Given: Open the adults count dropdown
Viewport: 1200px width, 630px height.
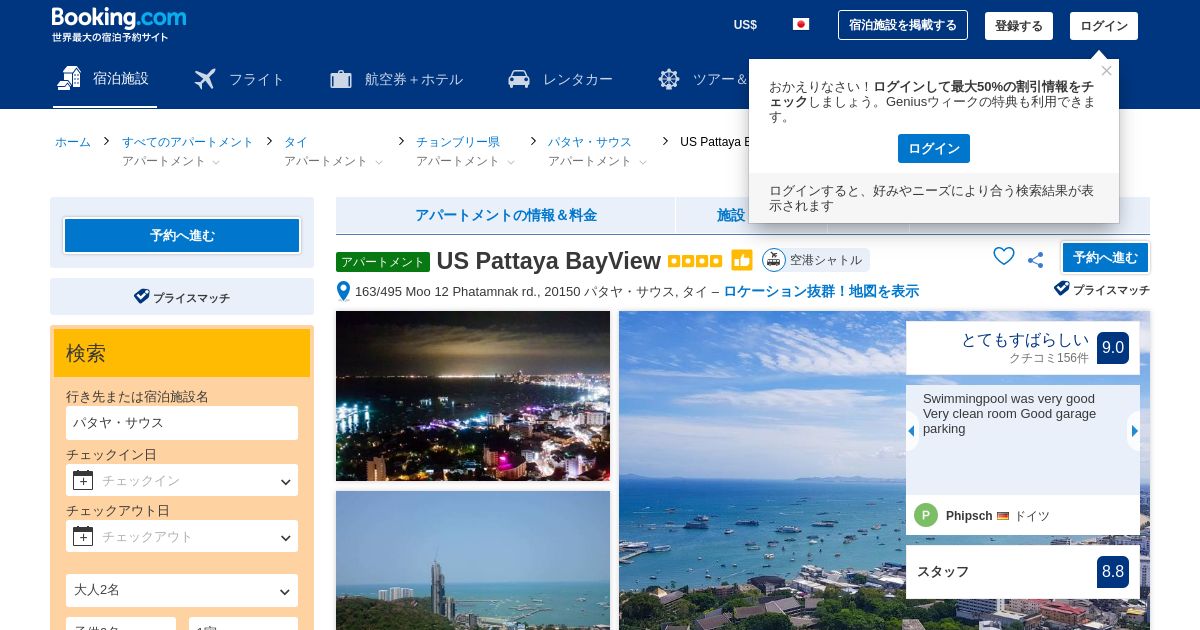Looking at the screenshot, I should [x=182, y=590].
